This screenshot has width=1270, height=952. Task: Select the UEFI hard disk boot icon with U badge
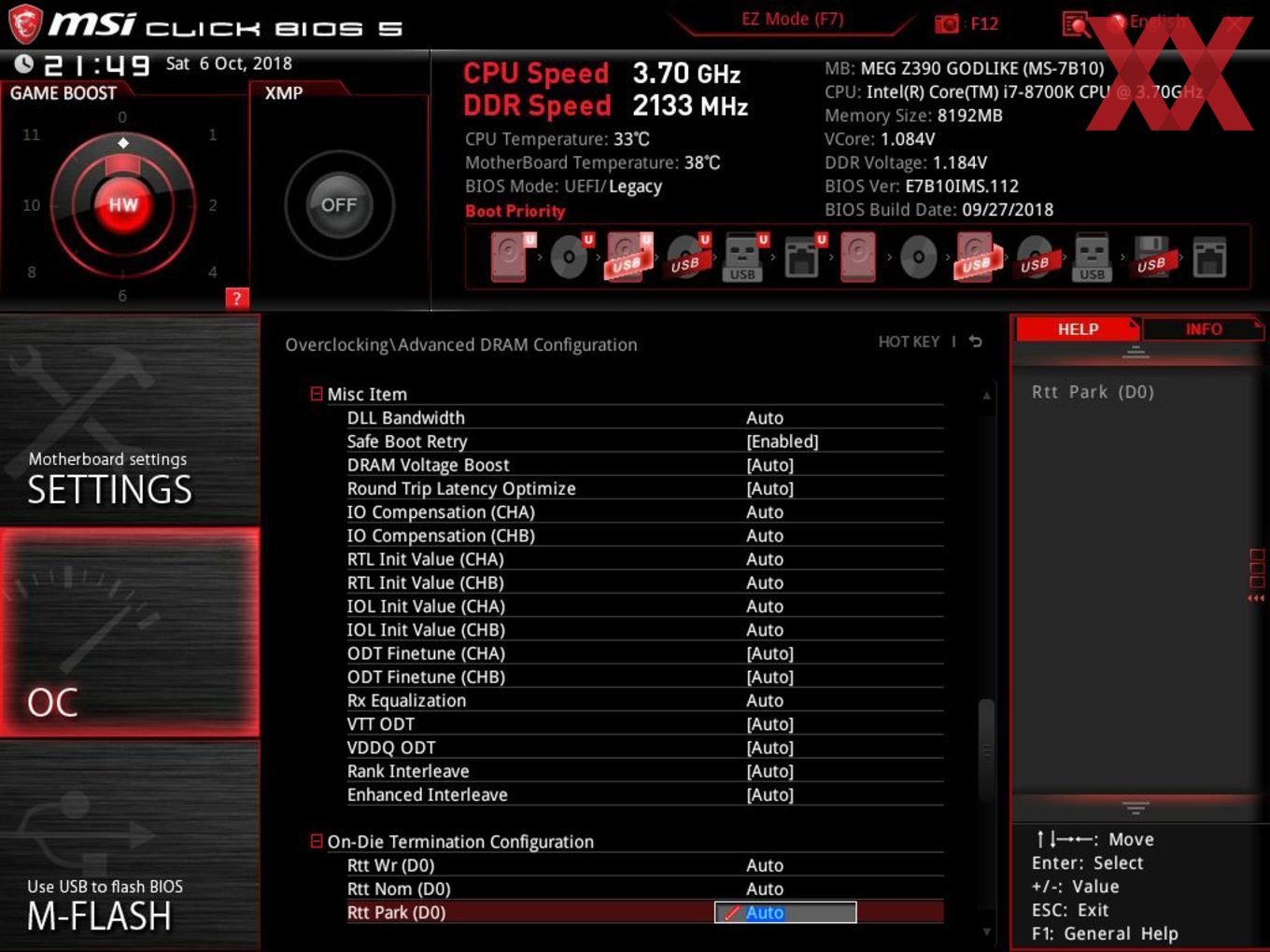(512, 257)
